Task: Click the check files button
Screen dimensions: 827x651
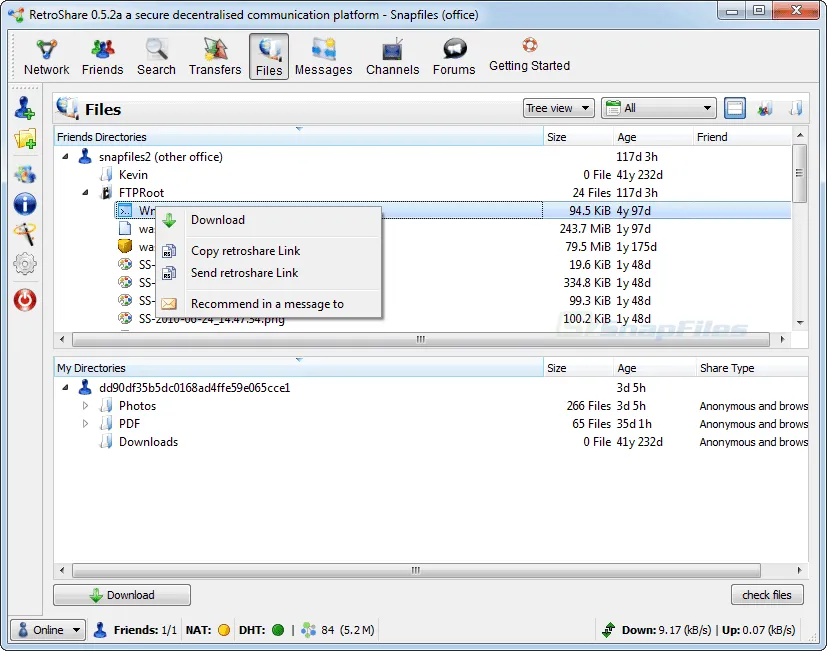Action: click(x=767, y=595)
